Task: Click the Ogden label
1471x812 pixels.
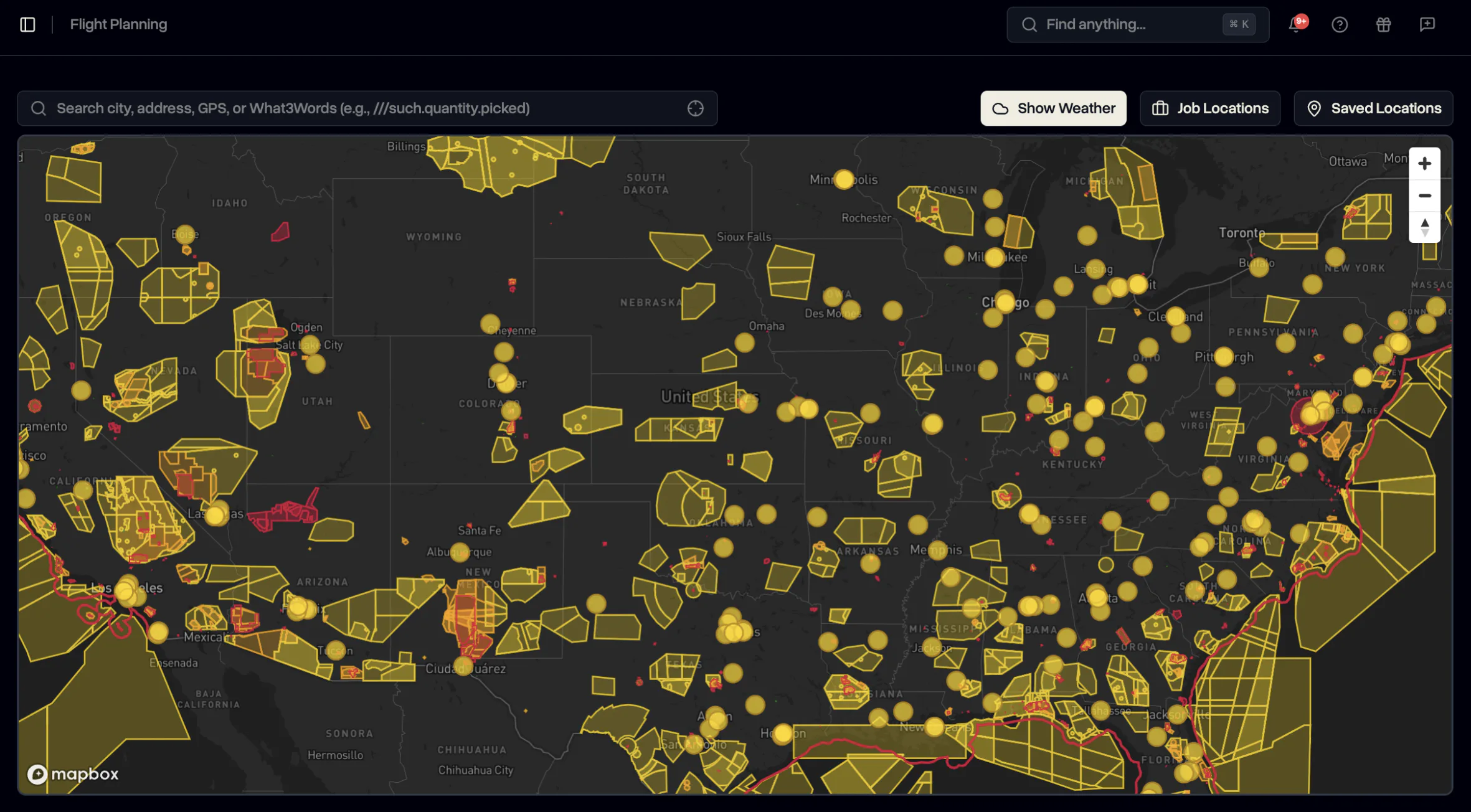Action: tap(306, 328)
